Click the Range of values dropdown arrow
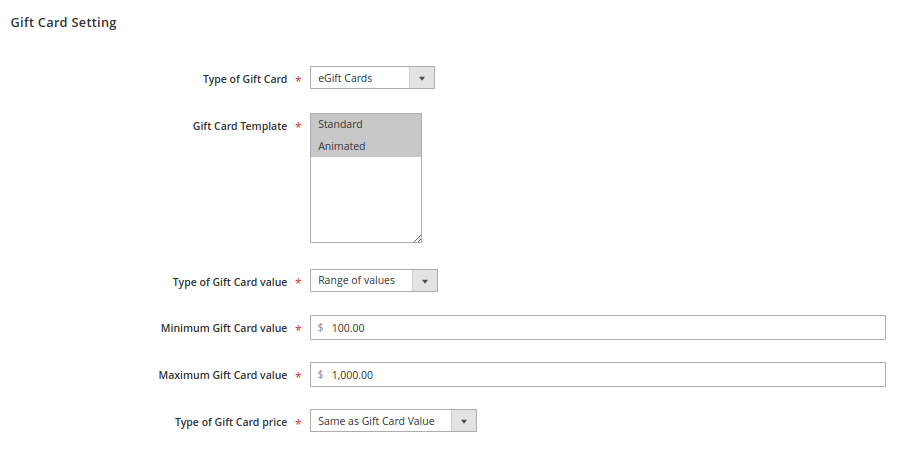 [x=424, y=281]
